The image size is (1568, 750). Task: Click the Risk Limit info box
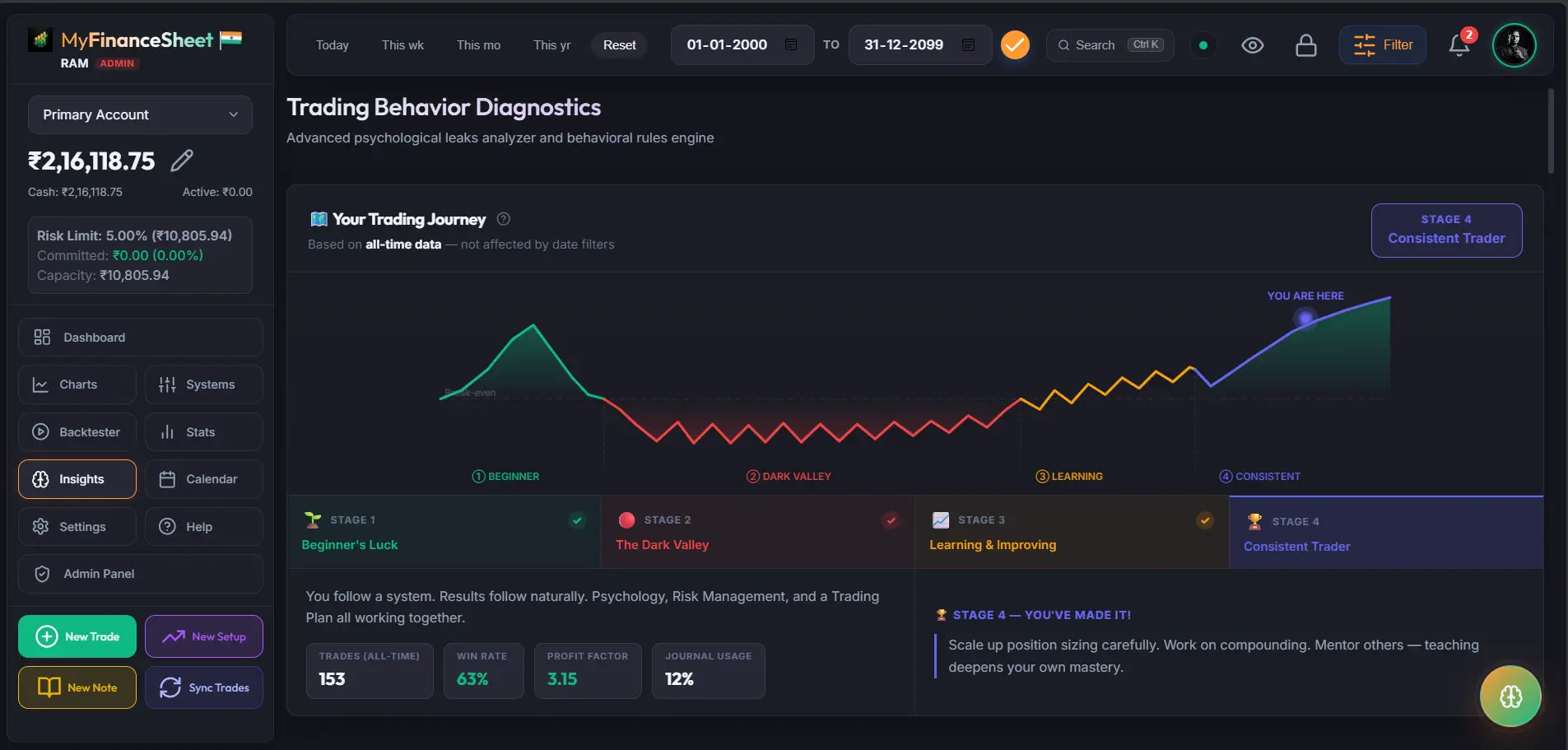click(x=140, y=255)
